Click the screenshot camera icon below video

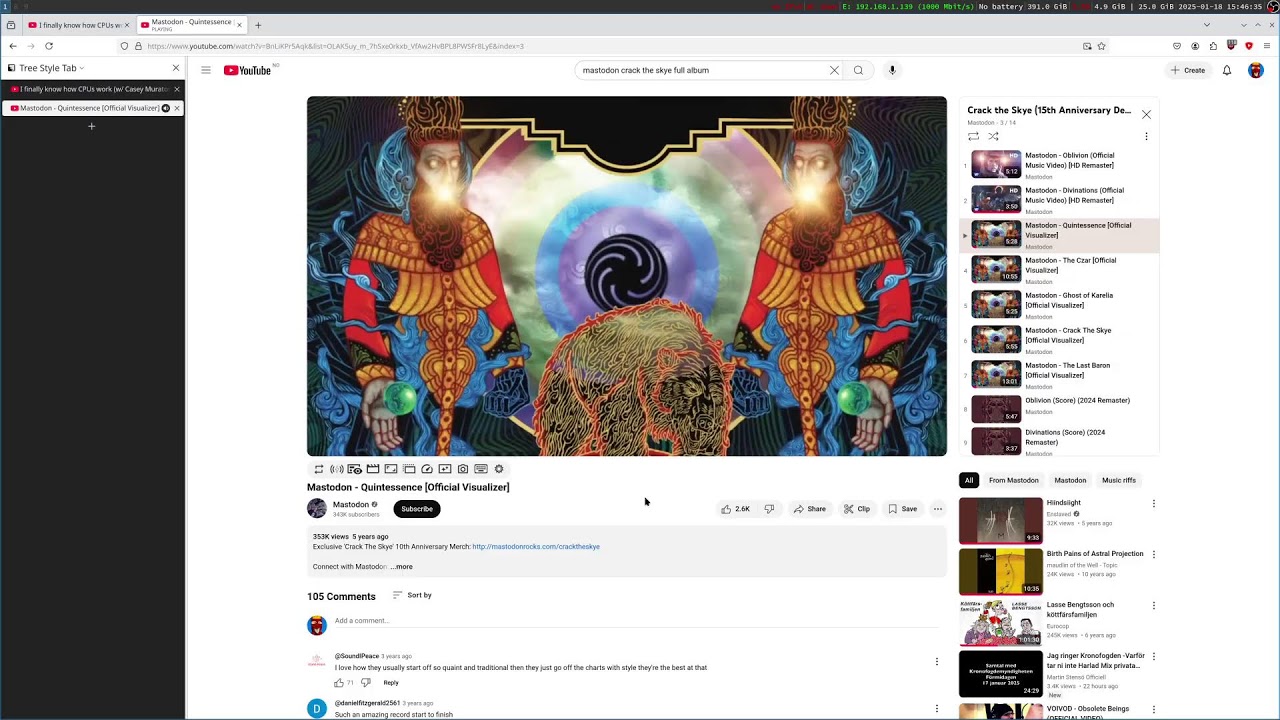point(463,469)
